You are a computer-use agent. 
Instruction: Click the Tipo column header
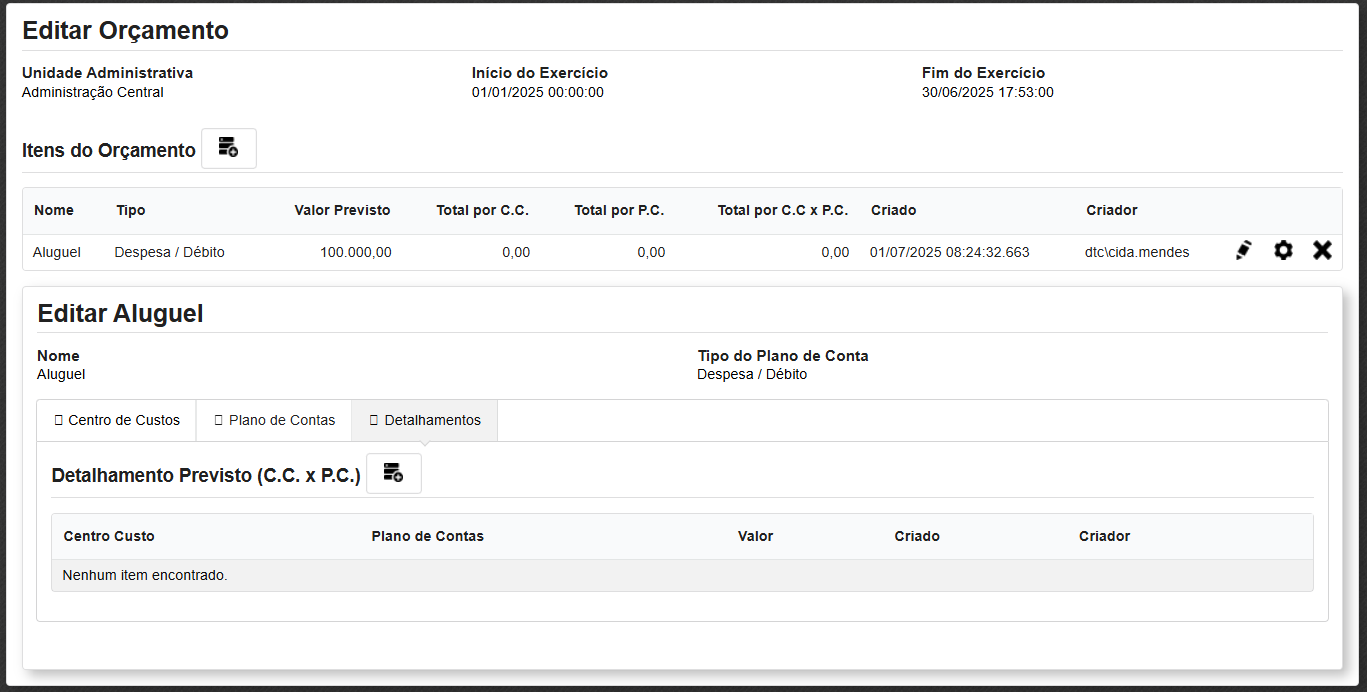pos(131,210)
